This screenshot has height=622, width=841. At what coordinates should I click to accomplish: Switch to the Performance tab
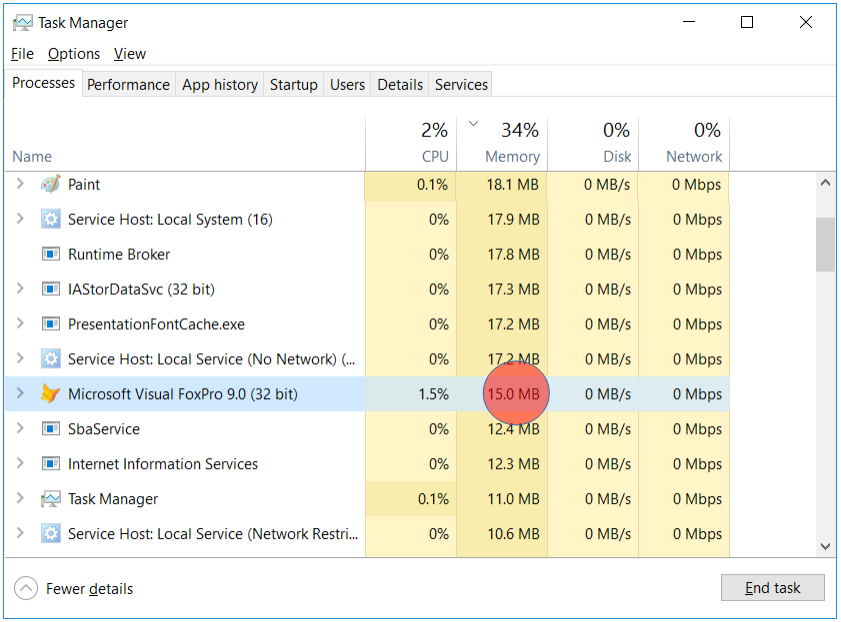(128, 85)
